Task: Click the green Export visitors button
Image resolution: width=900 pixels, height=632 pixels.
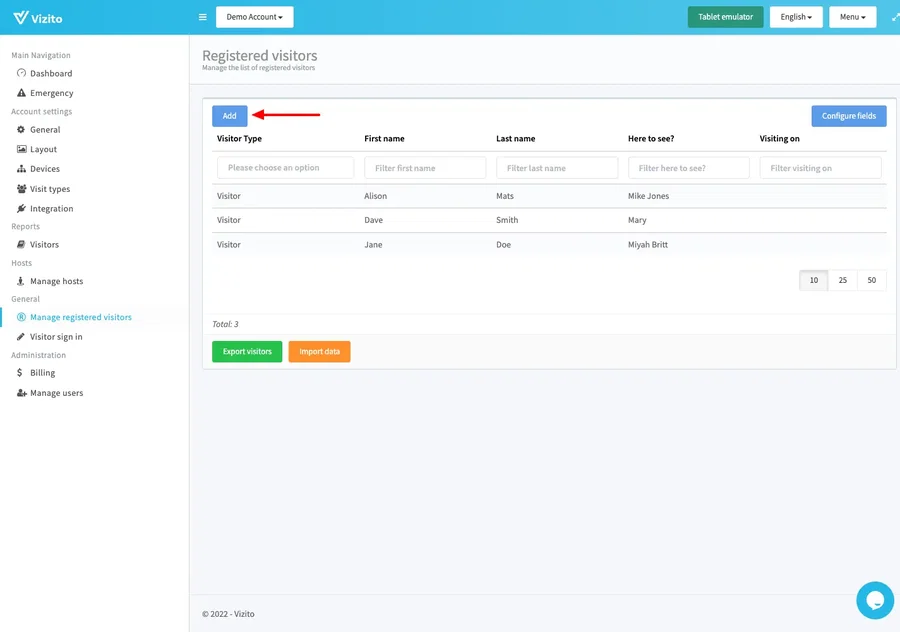Action: (247, 352)
